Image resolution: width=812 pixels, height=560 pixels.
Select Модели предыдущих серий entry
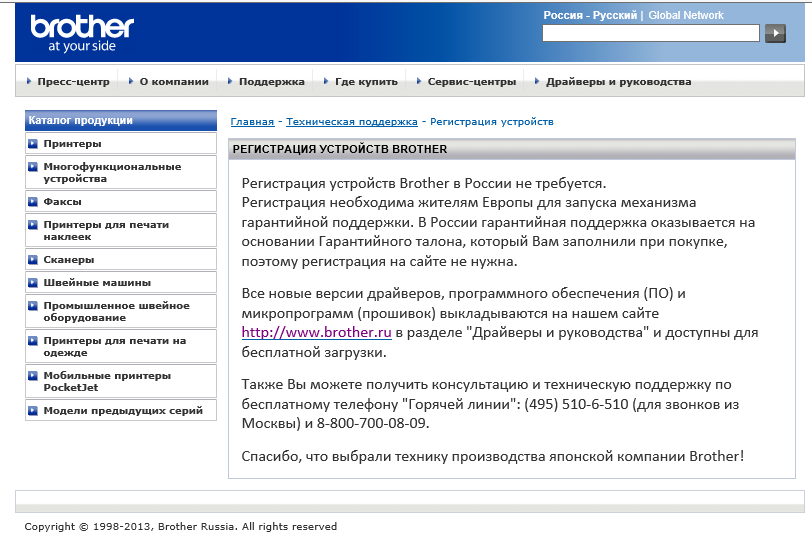coord(121,410)
